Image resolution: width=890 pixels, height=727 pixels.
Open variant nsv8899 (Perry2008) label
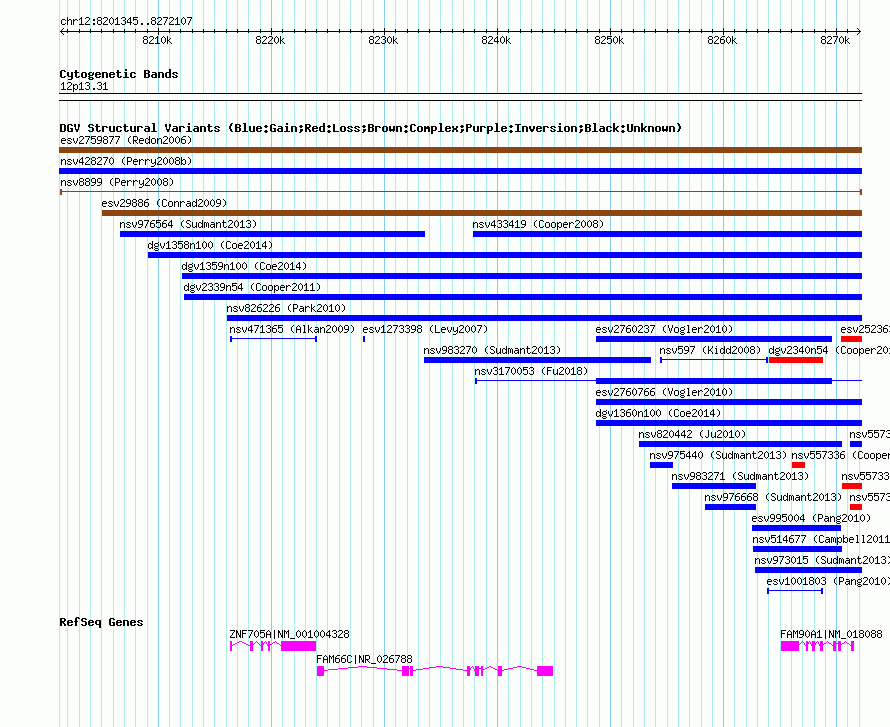[x=117, y=182]
